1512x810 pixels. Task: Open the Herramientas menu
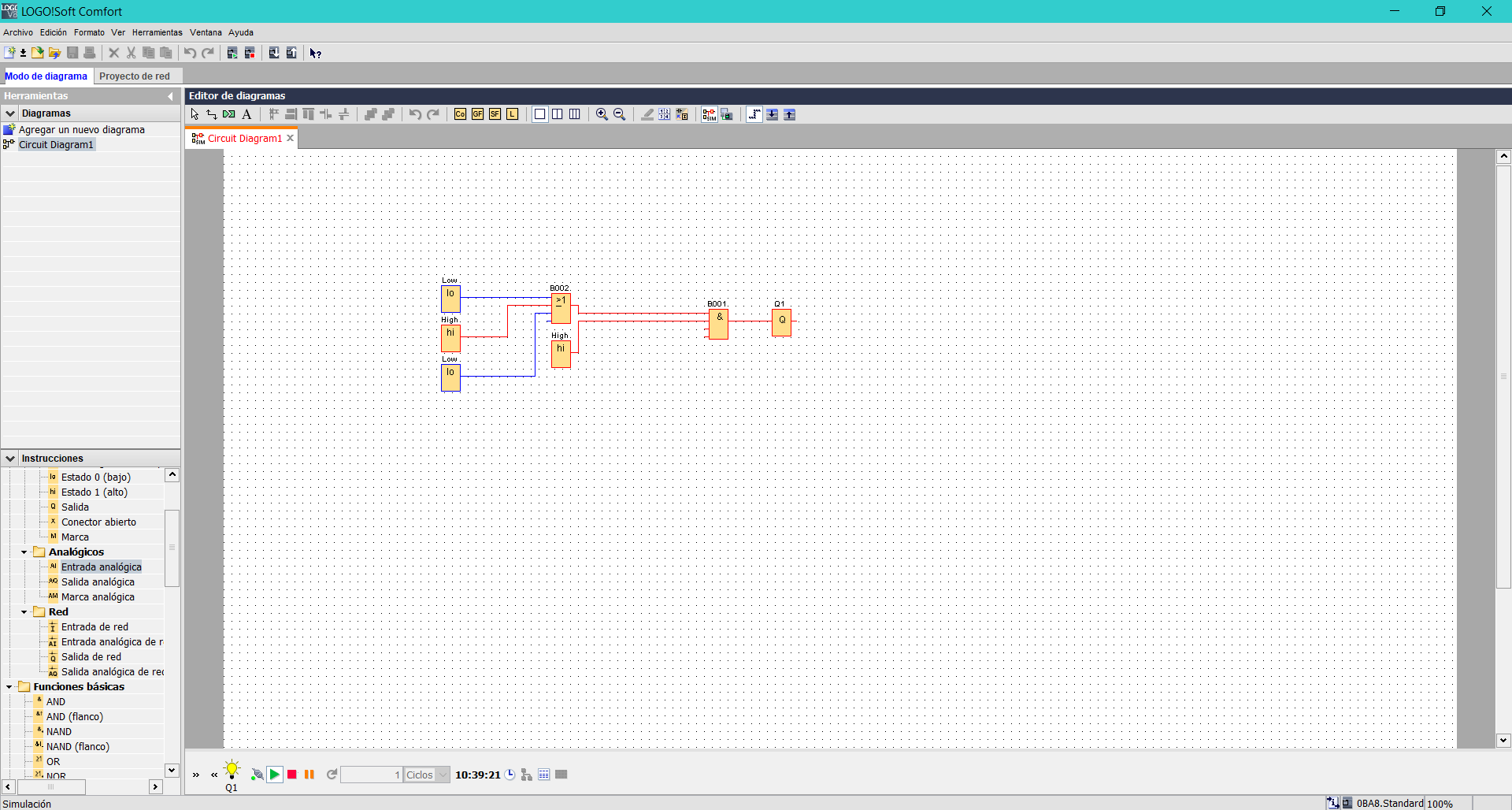pyautogui.click(x=157, y=32)
